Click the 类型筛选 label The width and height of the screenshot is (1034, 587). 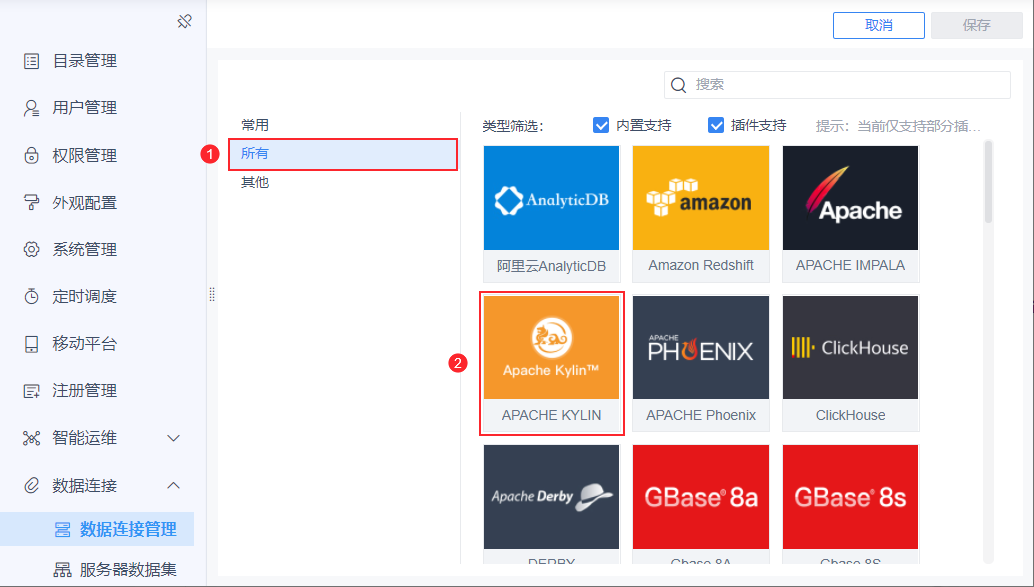pos(513,126)
